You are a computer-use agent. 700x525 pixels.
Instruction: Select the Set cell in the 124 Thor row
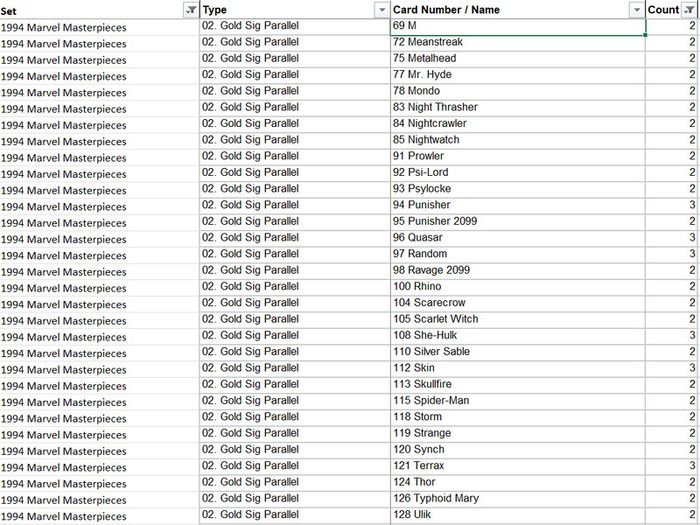99,483
